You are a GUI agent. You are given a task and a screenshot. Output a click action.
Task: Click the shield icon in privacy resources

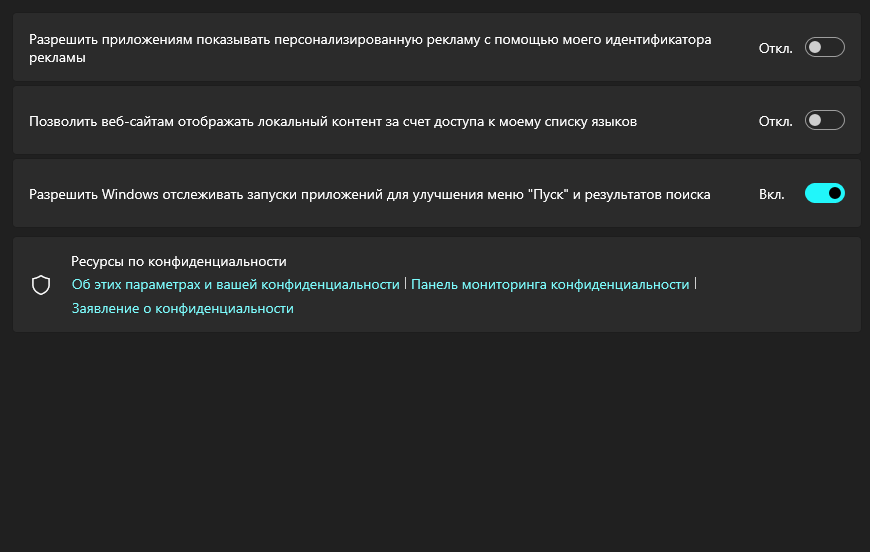pyautogui.click(x=41, y=285)
